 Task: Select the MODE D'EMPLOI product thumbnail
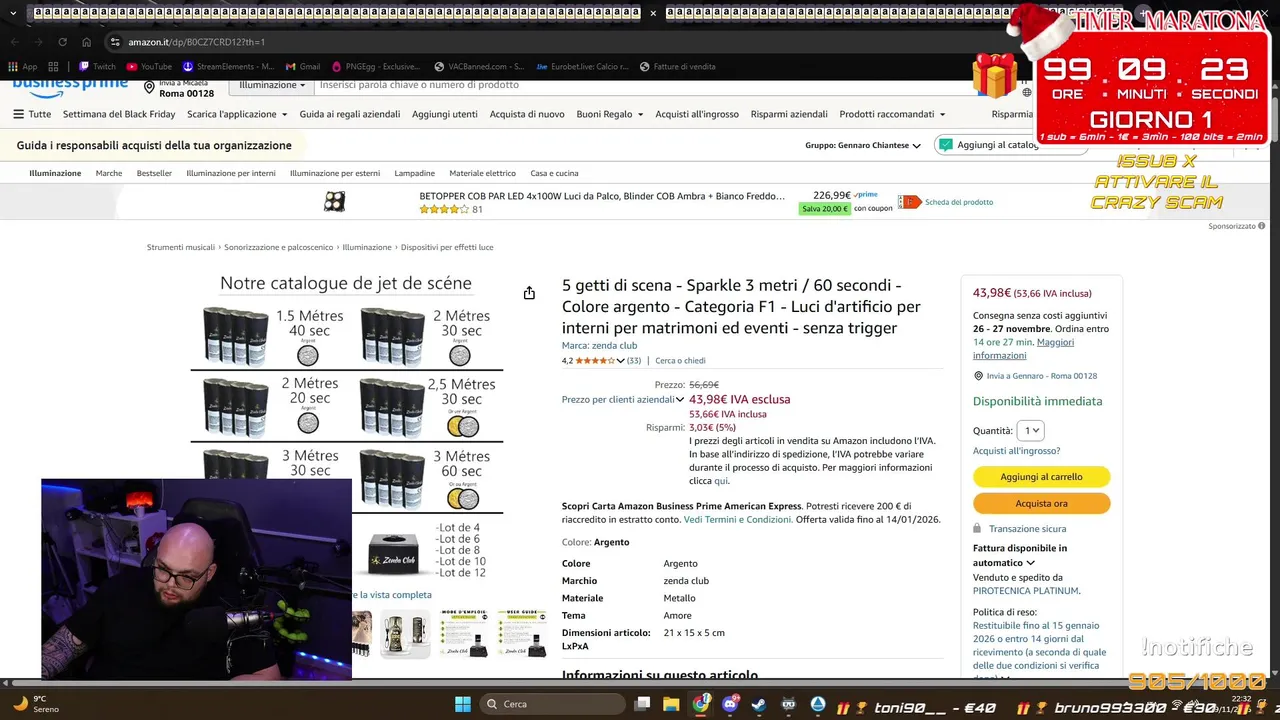pos(464,634)
